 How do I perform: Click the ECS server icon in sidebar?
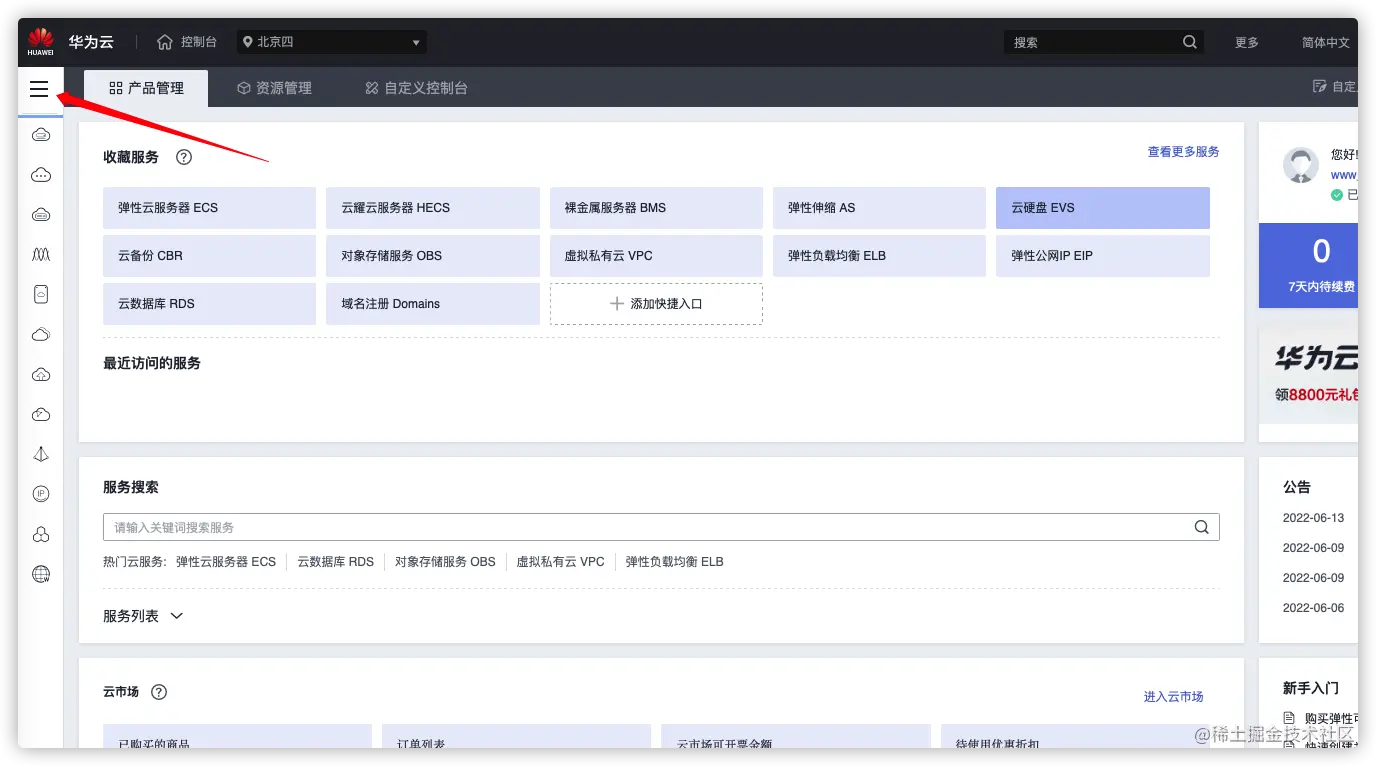point(41,135)
